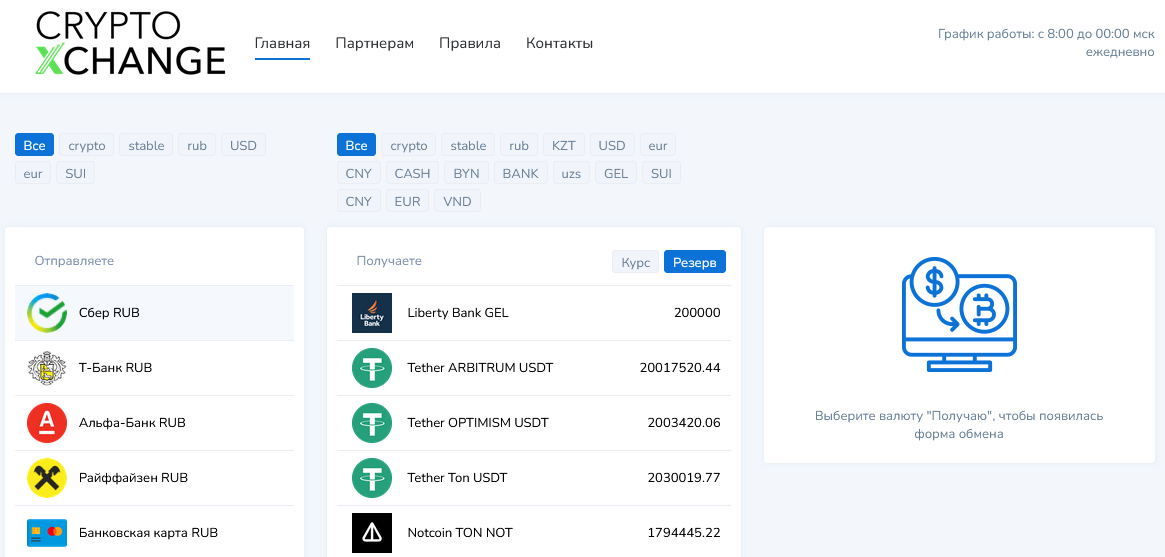This screenshot has width=1165, height=557.
Task: Filter sending currencies by stable
Action: (146, 146)
